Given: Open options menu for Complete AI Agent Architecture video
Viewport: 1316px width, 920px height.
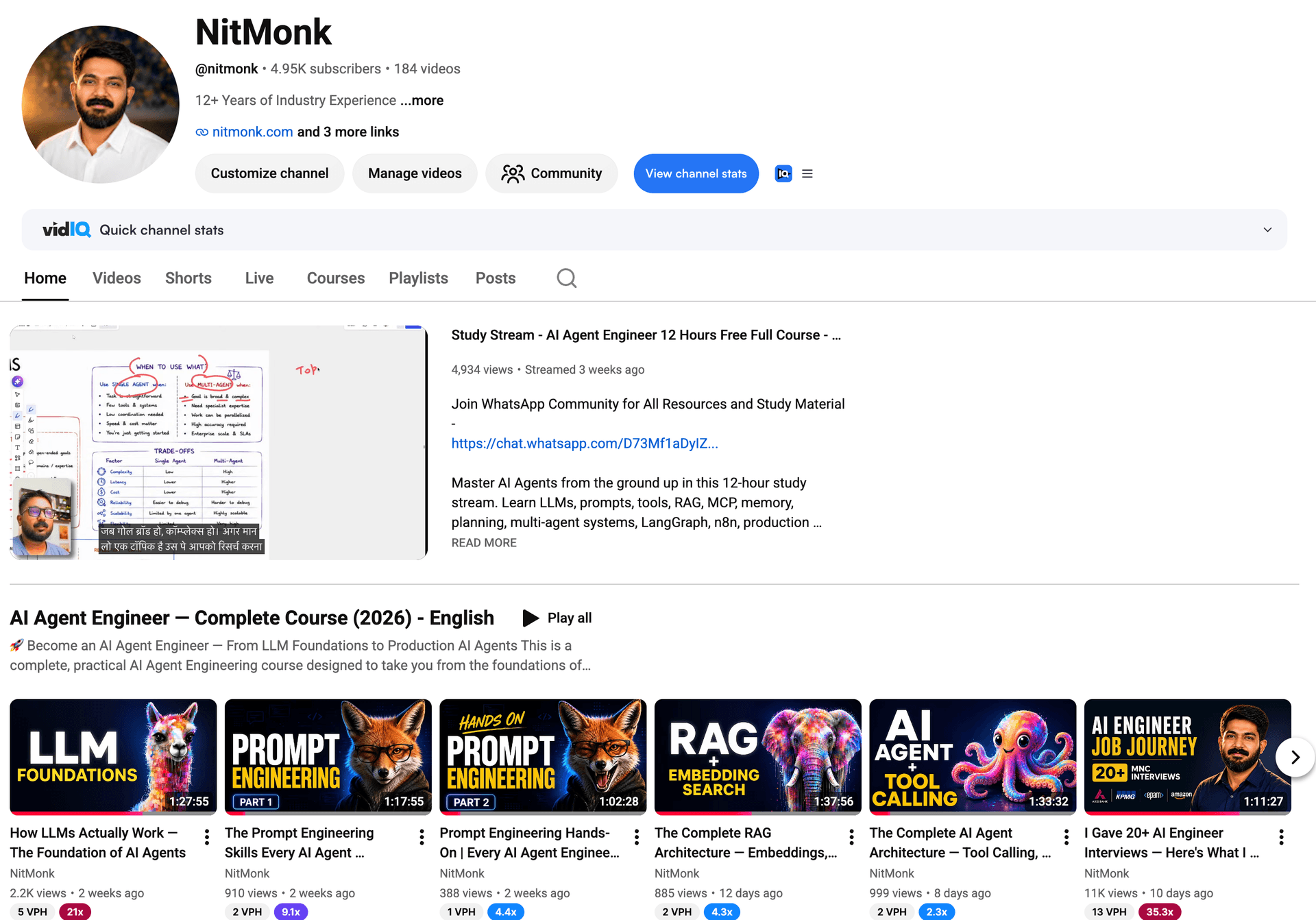Looking at the screenshot, I should [1067, 836].
